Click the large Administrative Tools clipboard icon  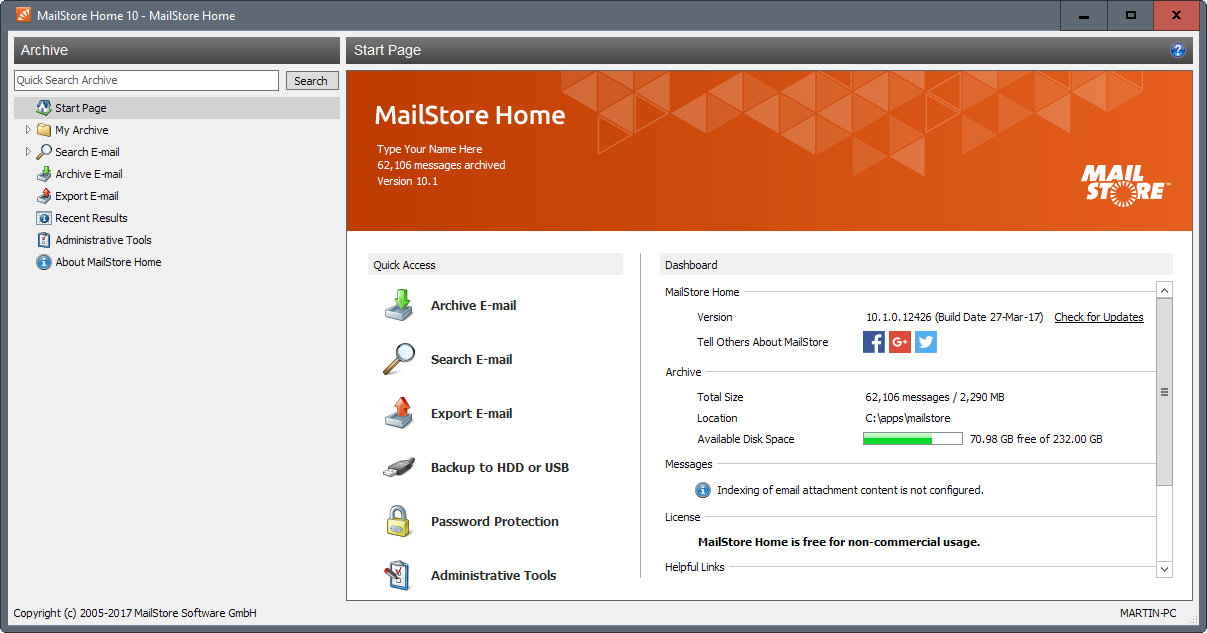(398, 575)
